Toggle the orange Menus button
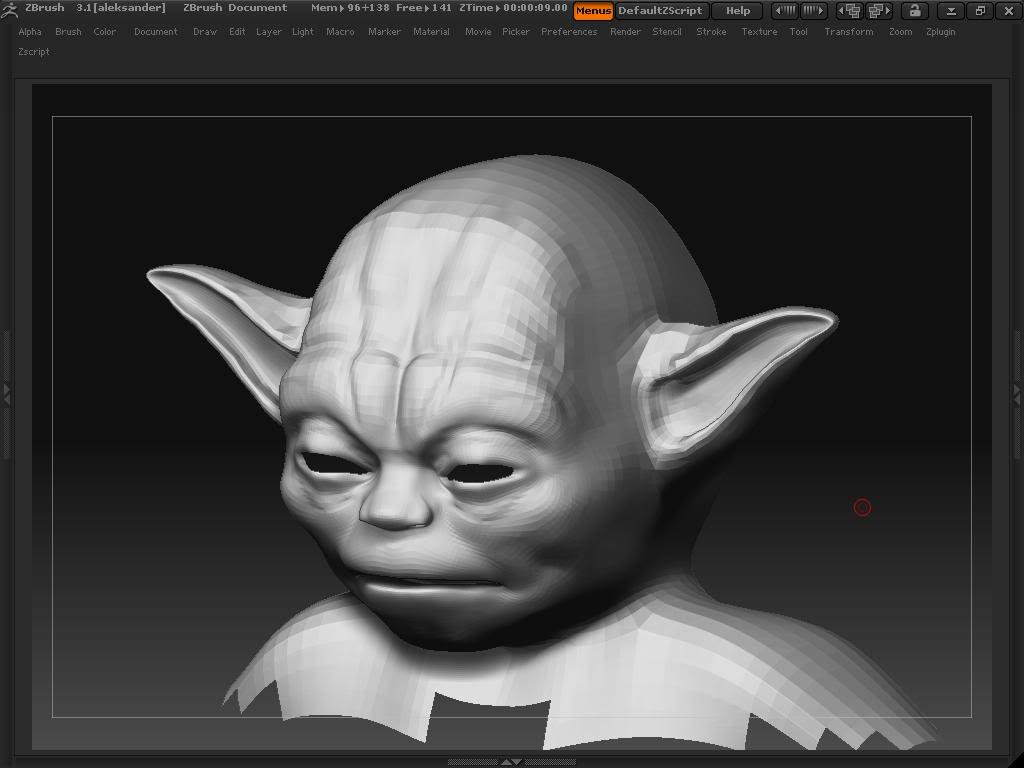This screenshot has width=1024, height=768. (x=593, y=10)
